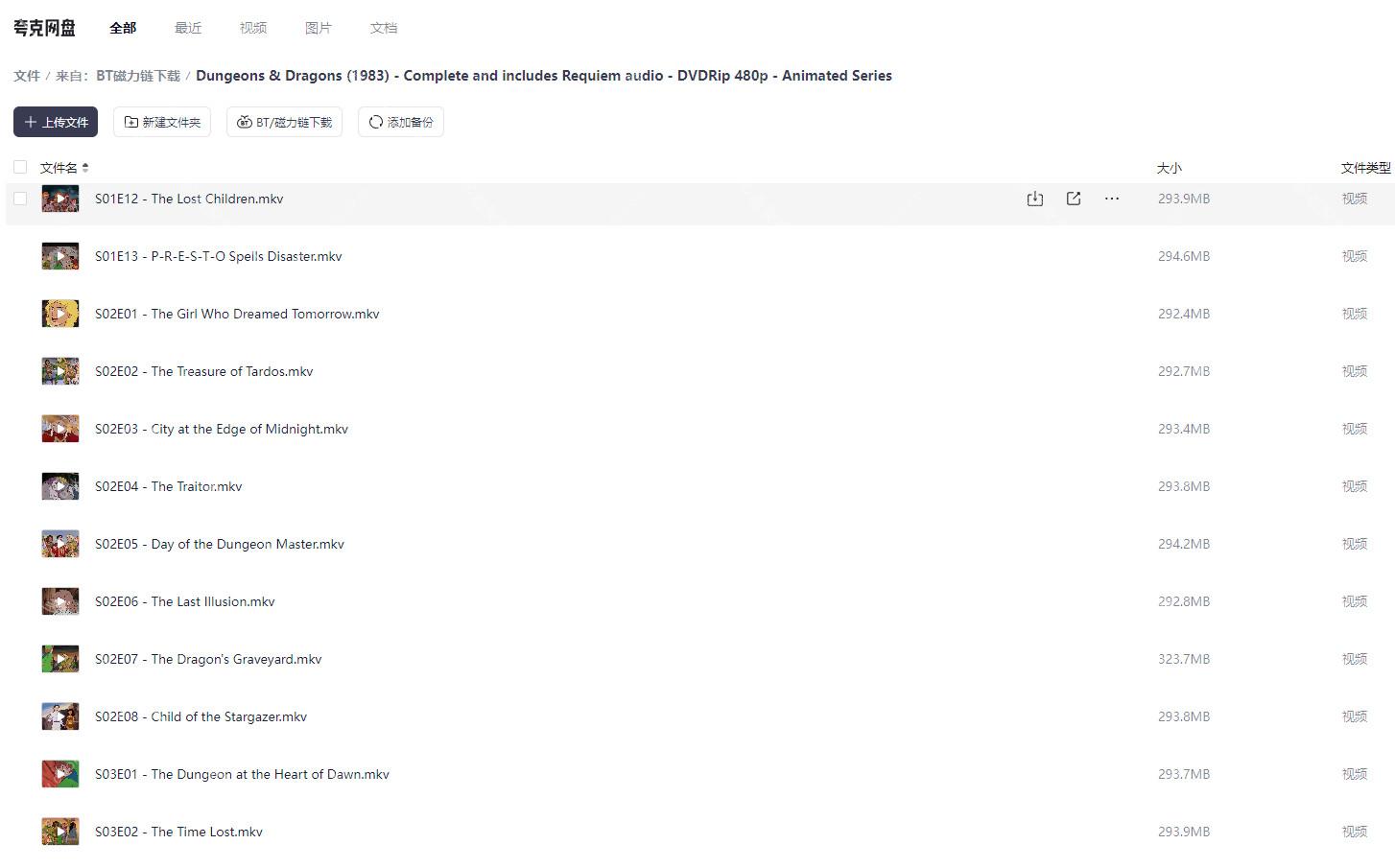
Task: Open the S02E04 The Traitor.mkv file
Action: click(x=168, y=486)
